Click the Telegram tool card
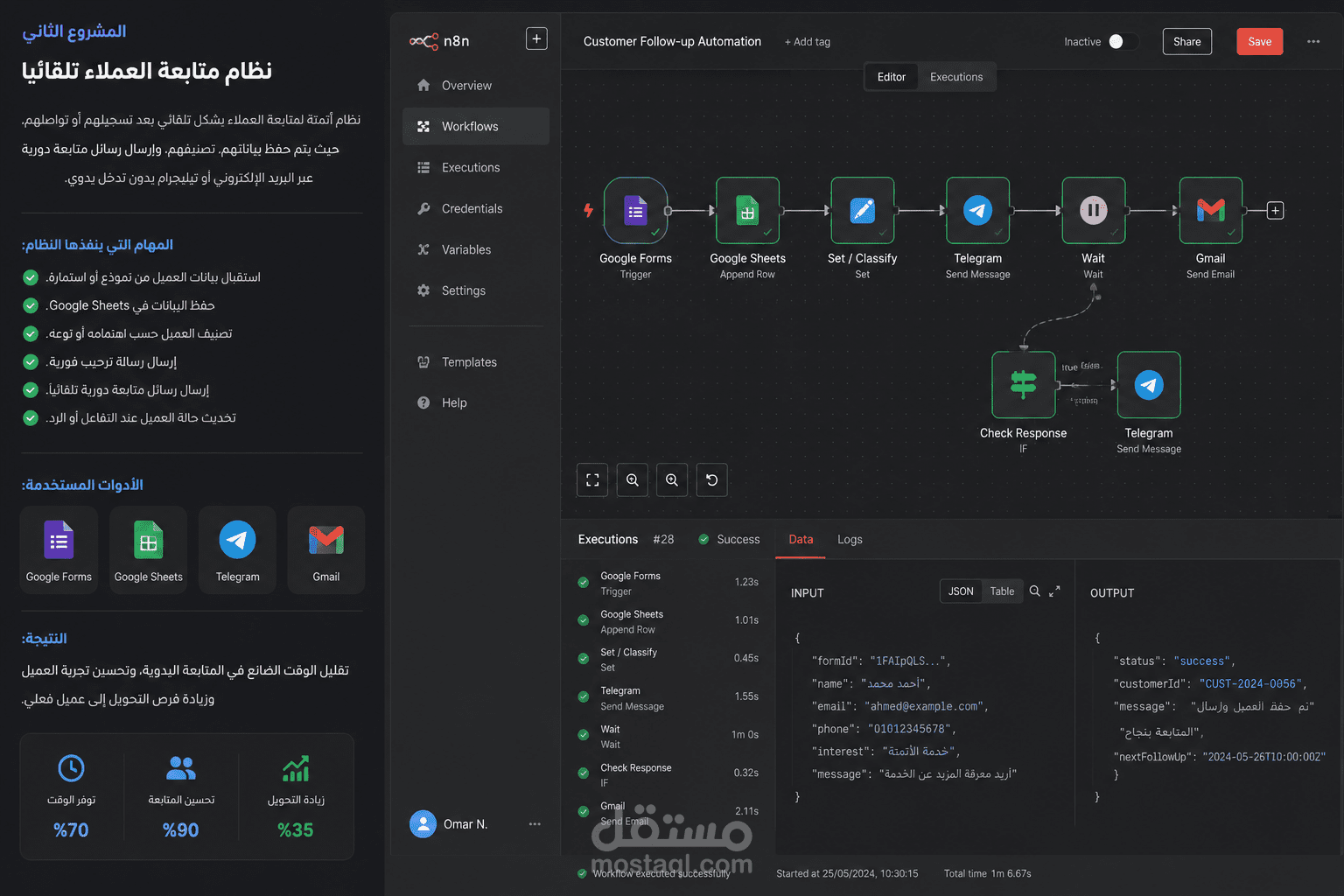The width and height of the screenshot is (1344, 896). click(x=238, y=550)
